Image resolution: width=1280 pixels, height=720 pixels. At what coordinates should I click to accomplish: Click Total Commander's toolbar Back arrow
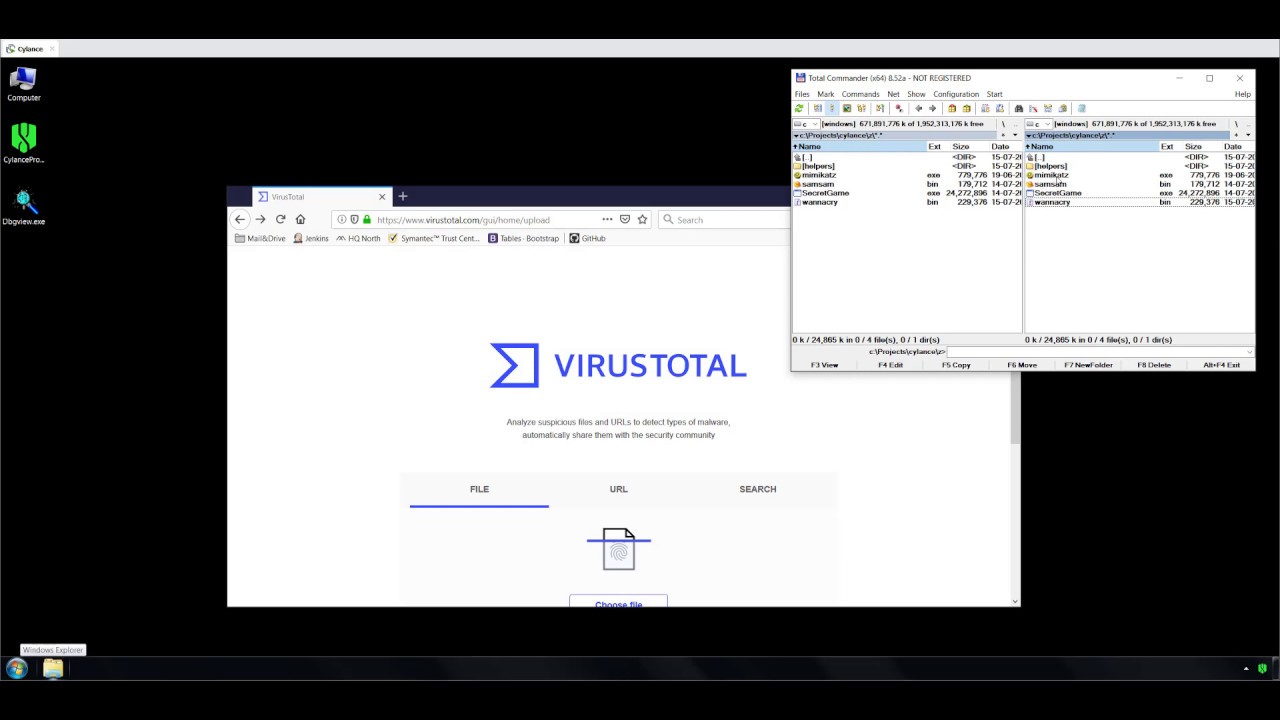[x=919, y=108]
